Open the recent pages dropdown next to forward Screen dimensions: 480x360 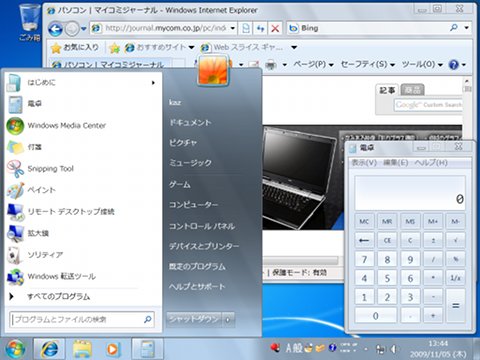click(83, 29)
